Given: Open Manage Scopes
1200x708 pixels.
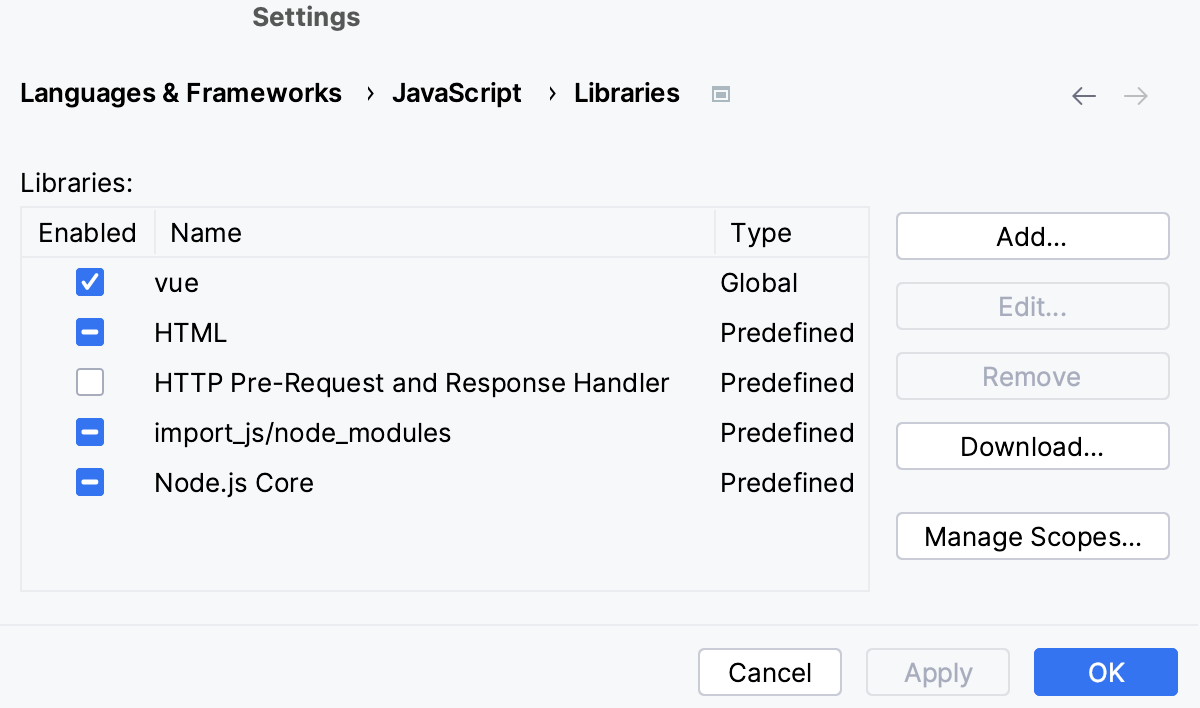Looking at the screenshot, I should point(1032,536).
